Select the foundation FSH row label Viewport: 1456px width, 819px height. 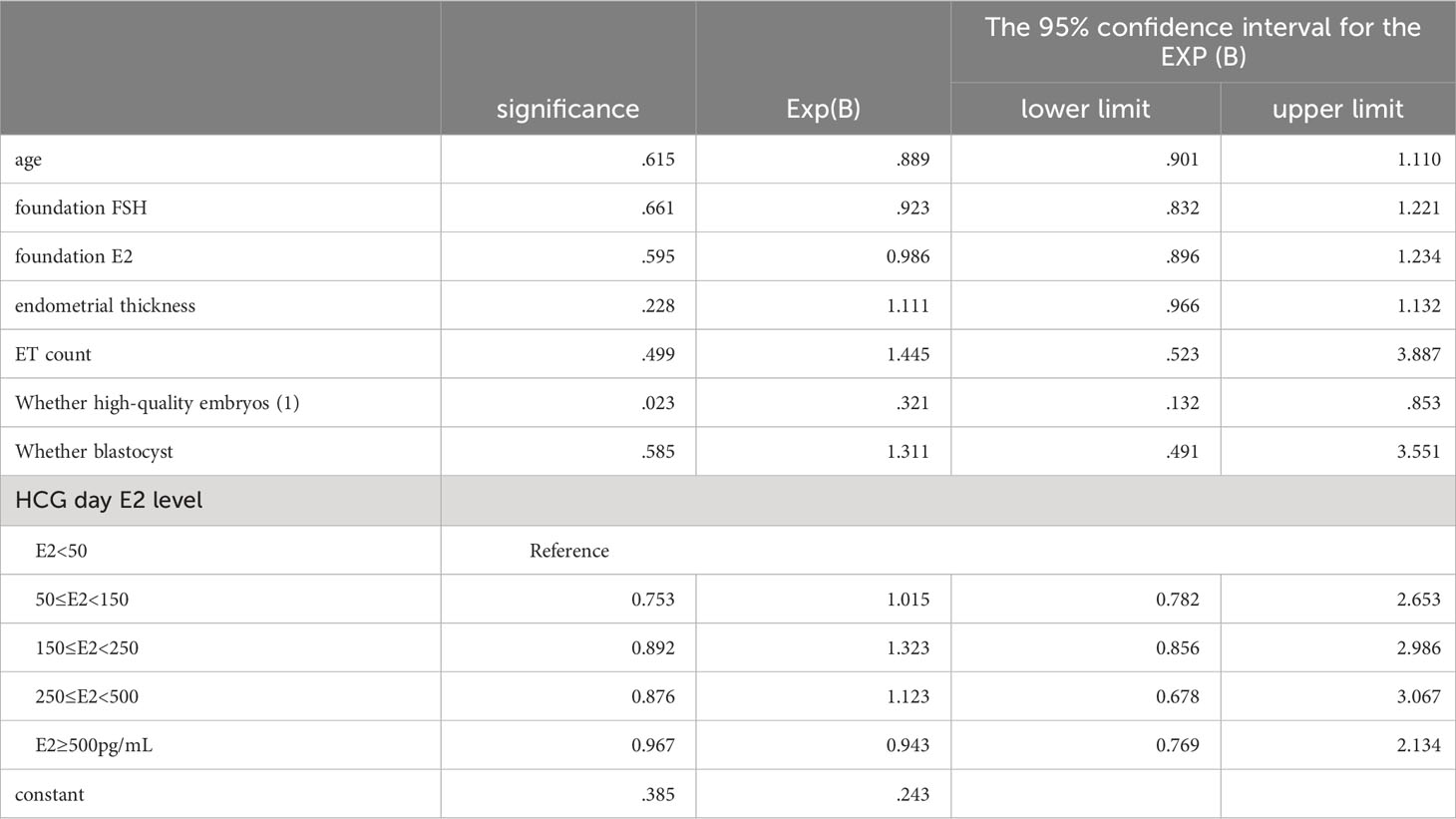[81, 207]
